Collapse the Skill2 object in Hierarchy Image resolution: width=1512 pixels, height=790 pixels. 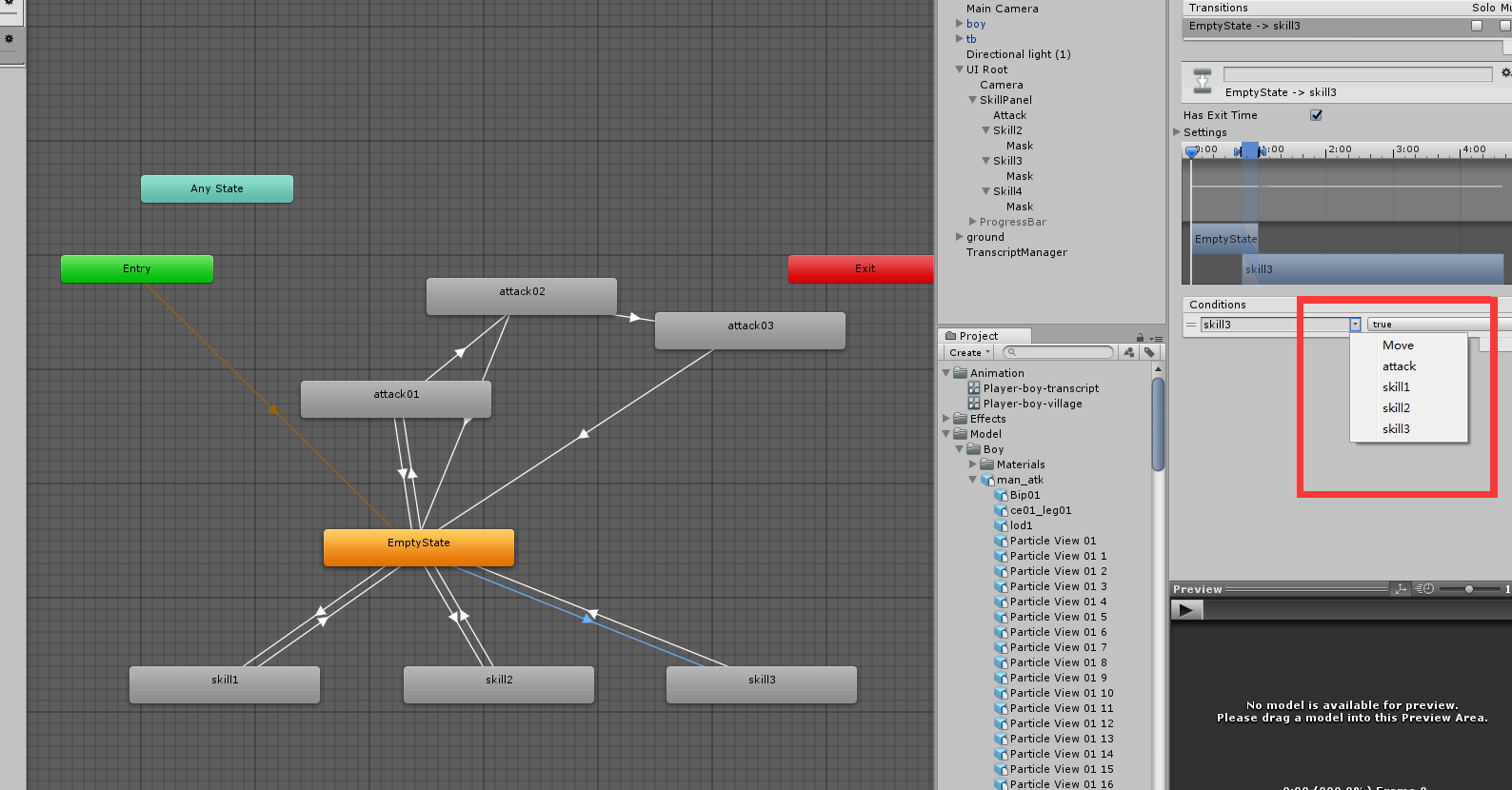point(986,130)
